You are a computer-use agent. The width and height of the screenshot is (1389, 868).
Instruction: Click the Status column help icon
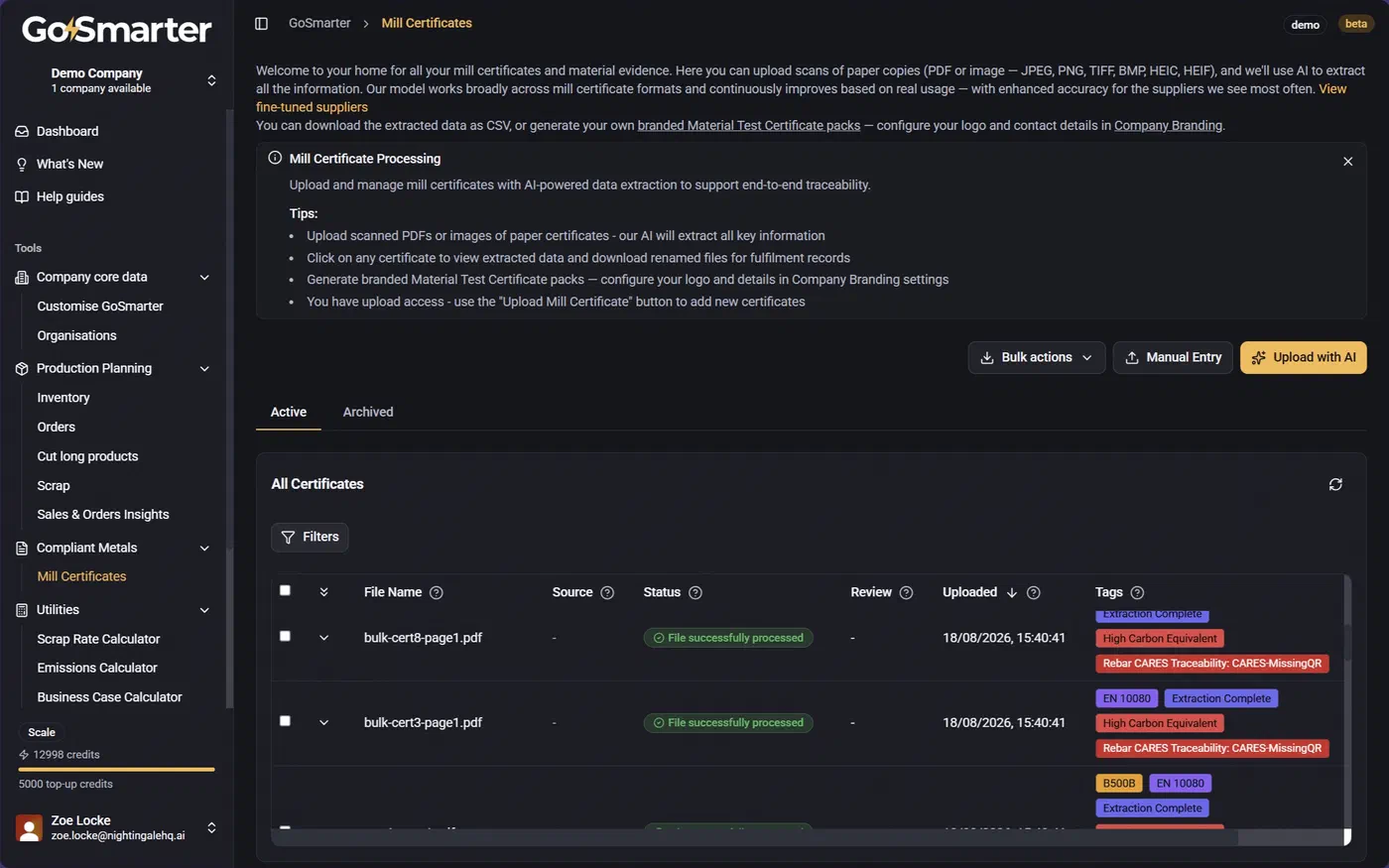(695, 592)
